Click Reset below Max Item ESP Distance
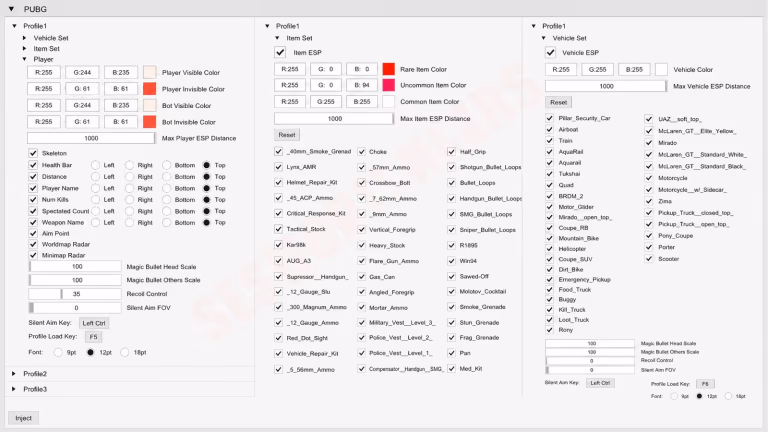768x432 pixels. 287,135
